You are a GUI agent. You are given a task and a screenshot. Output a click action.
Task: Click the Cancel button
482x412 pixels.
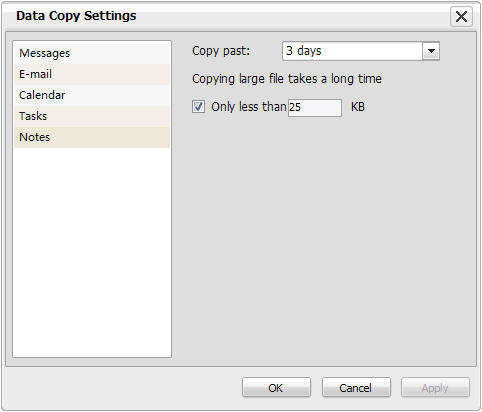click(356, 388)
